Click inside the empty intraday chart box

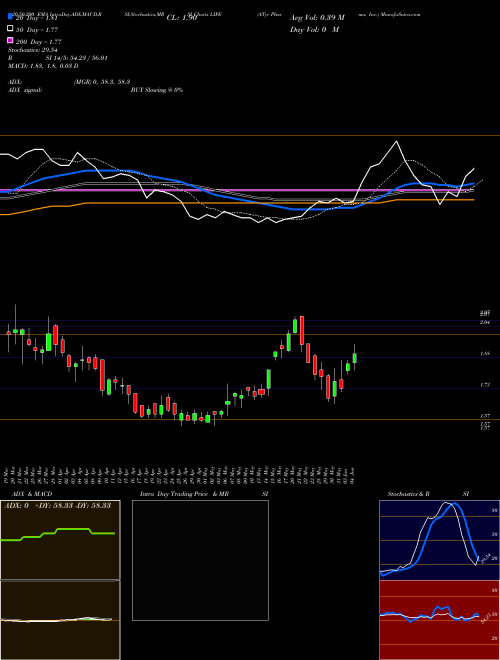[200, 560]
